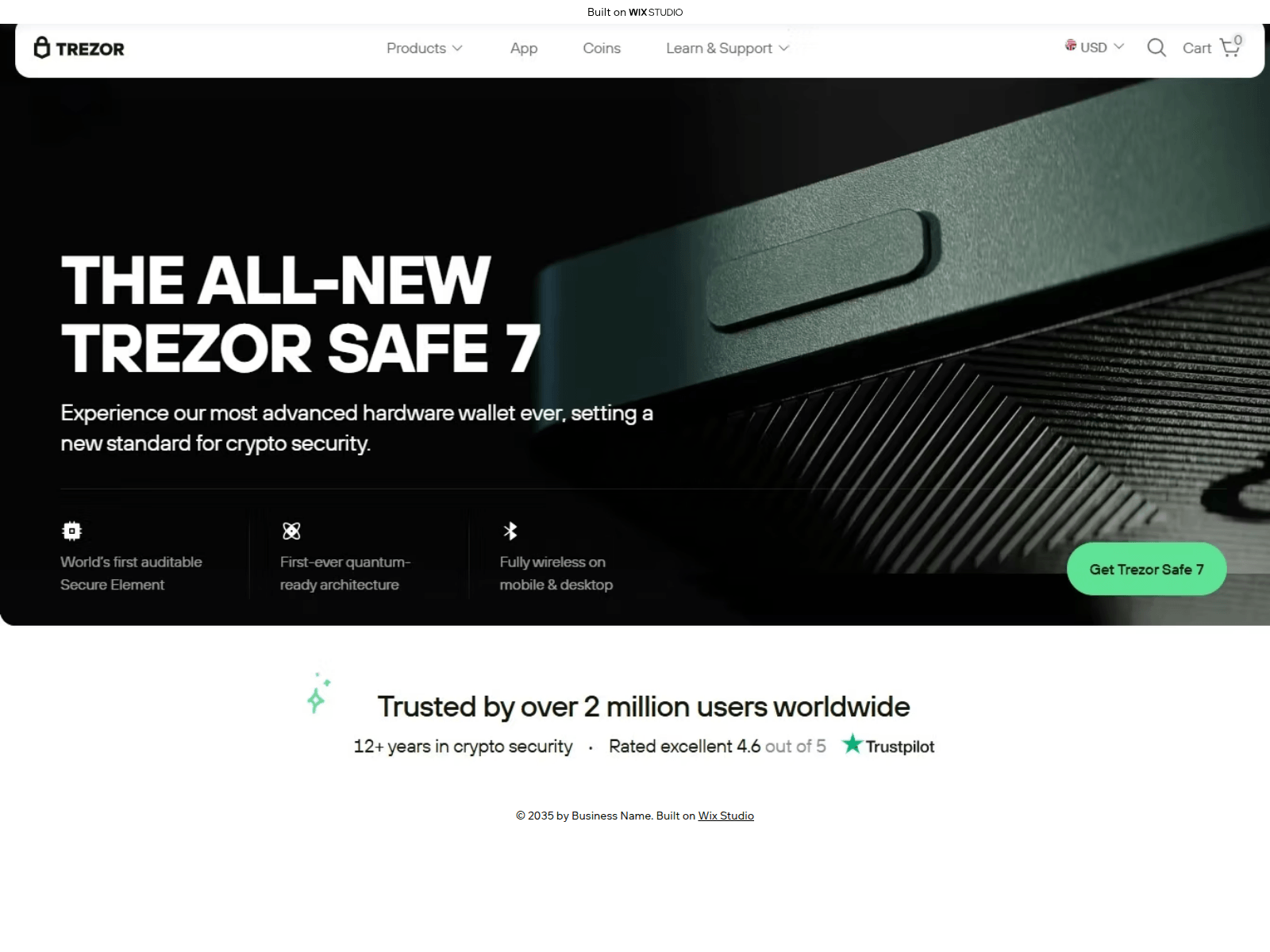The width and height of the screenshot is (1270, 952).
Task: Click the TREZOR wordmark in the header
Action: (90, 49)
